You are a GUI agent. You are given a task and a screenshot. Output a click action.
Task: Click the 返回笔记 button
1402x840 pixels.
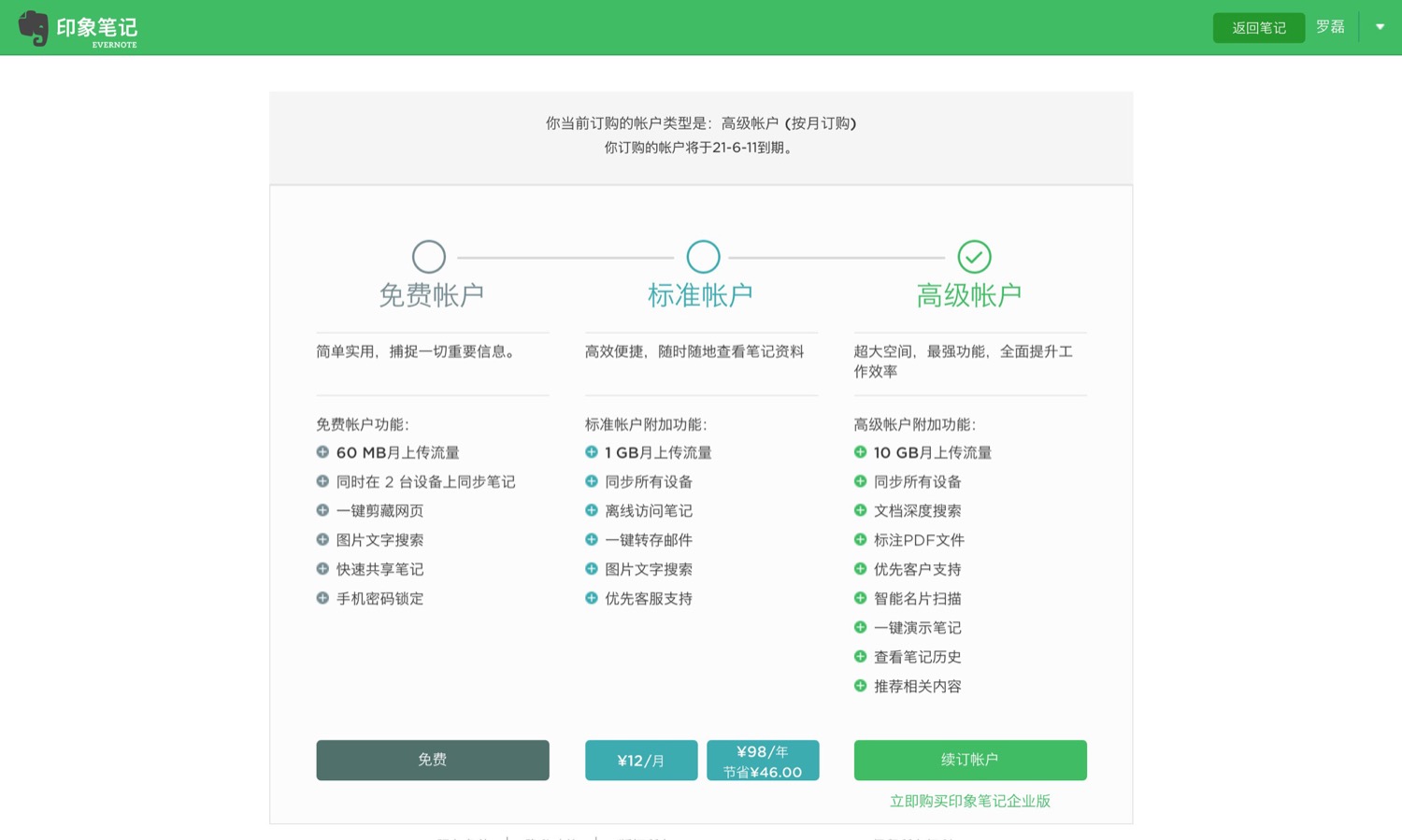pyautogui.click(x=1258, y=28)
